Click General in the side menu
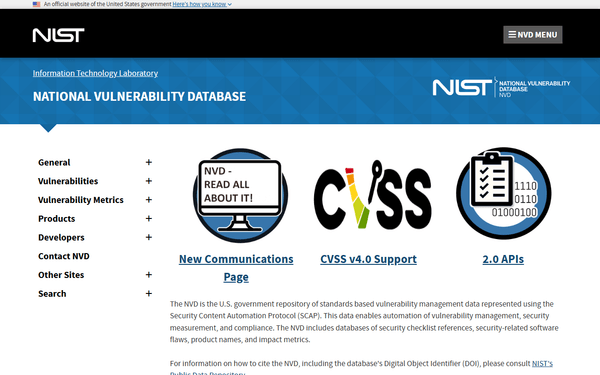 54,163
